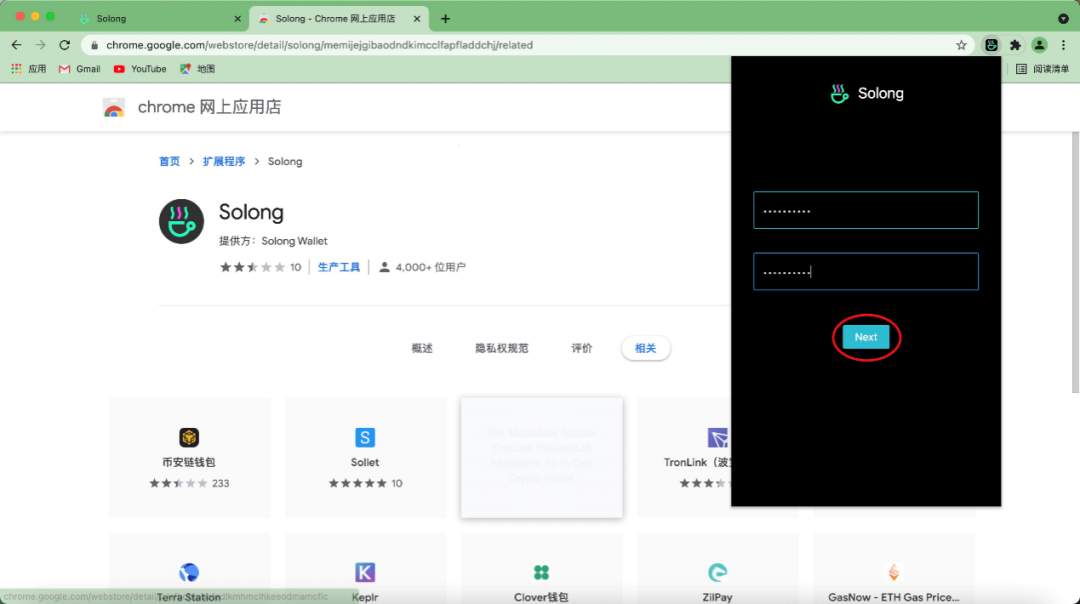Click the Next button in Solong popup
The height and width of the screenshot is (604, 1080).
coord(866,337)
